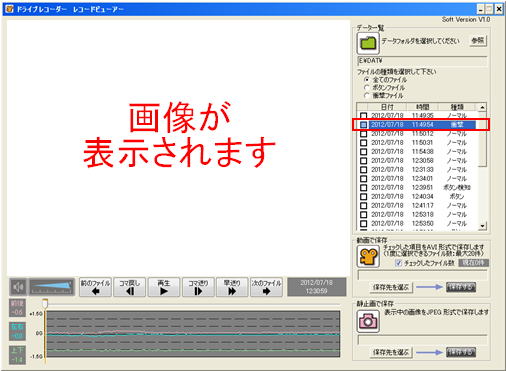Image resolution: width=506 pixels, height=371 pixels.
Task: Check the box for 12:53:50 file
Action: pos(364,224)
